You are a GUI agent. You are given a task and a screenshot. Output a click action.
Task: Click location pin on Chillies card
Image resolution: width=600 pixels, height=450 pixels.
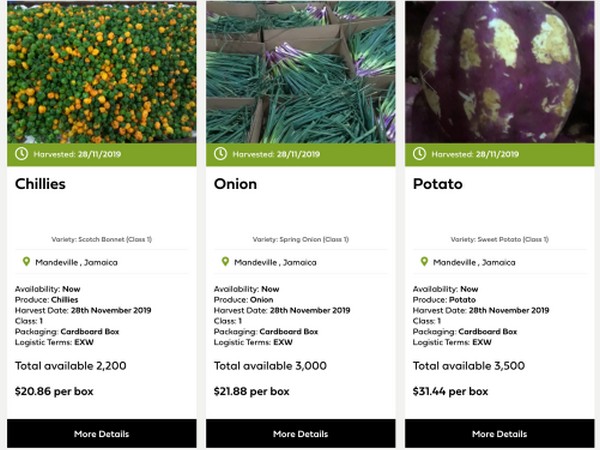tap(26, 262)
